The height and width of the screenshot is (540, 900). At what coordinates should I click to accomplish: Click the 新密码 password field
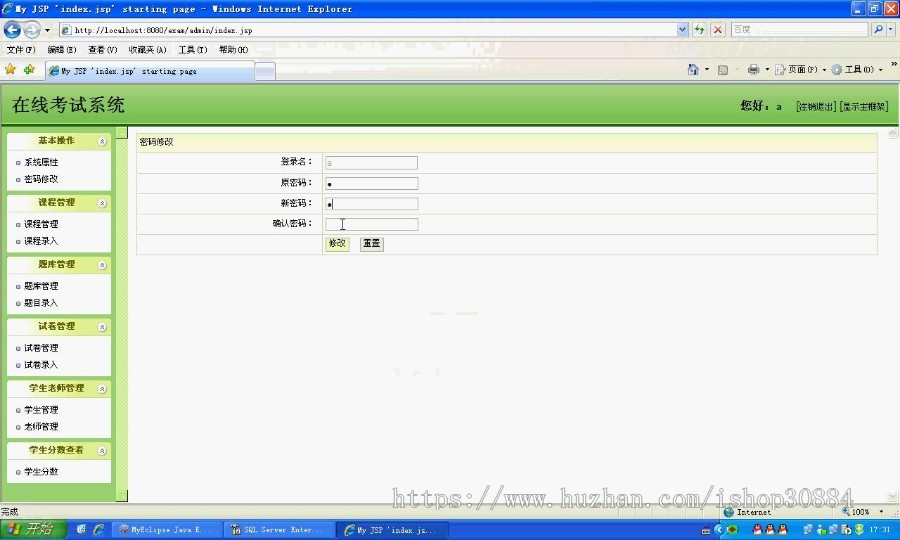point(371,204)
